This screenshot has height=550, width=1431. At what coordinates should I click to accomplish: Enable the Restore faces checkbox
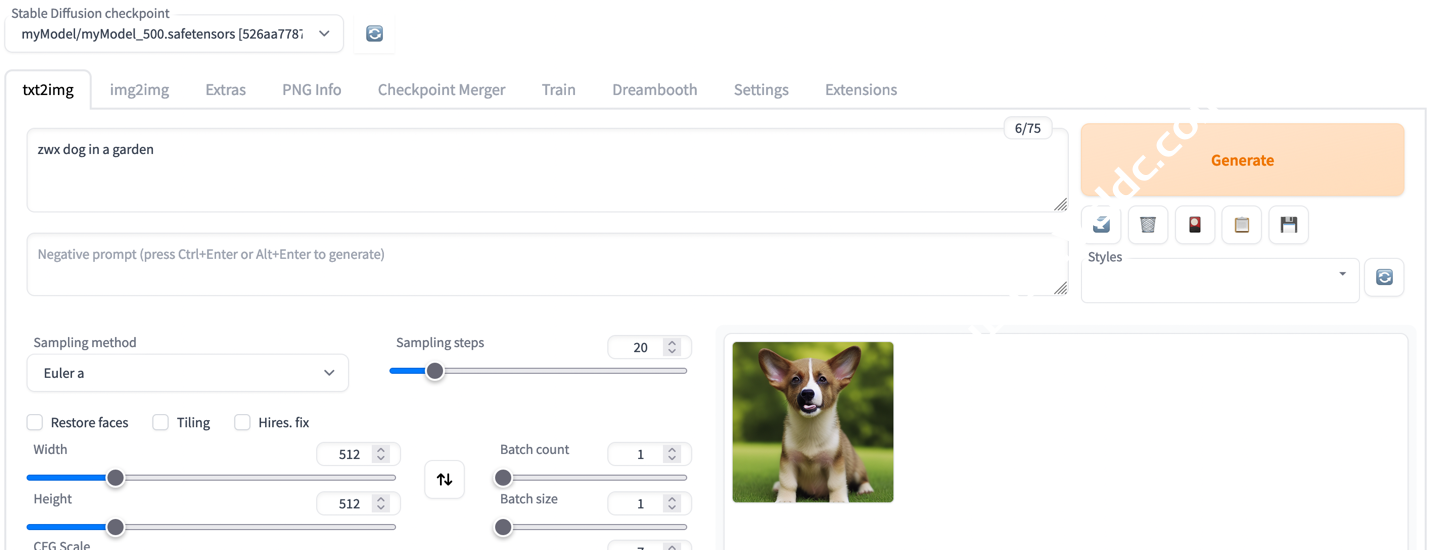tap(35, 422)
